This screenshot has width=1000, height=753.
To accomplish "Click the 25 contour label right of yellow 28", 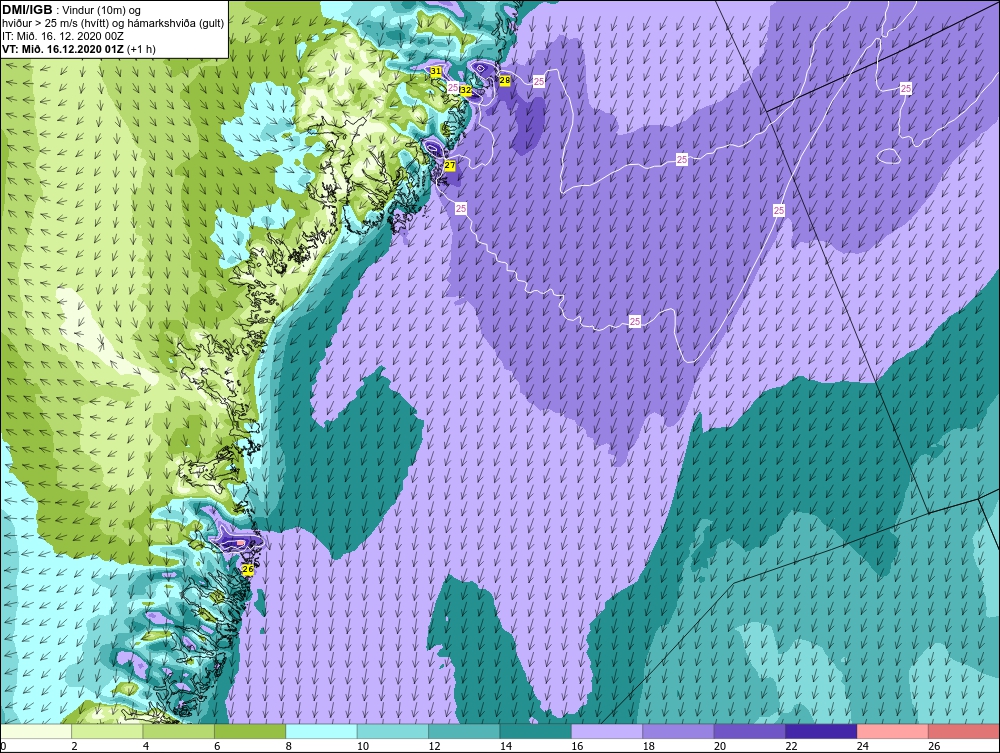I will click(x=539, y=82).
